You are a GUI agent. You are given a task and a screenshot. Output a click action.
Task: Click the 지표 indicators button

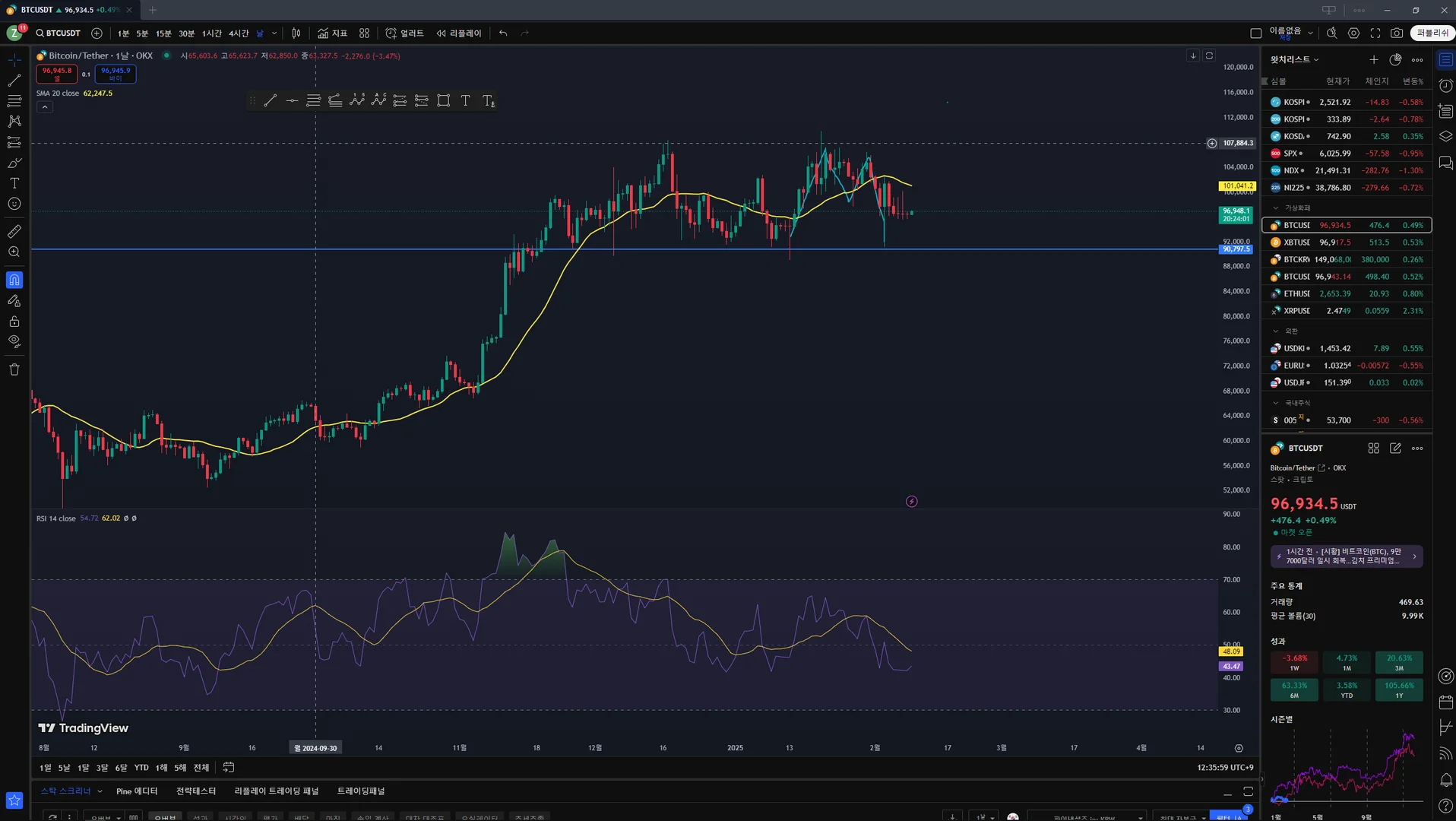[333, 33]
